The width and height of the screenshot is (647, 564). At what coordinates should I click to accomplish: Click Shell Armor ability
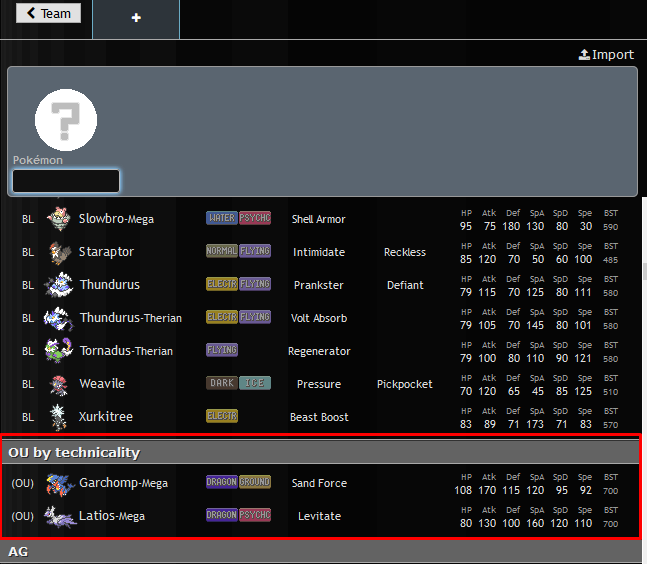click(x=319, y=219)
